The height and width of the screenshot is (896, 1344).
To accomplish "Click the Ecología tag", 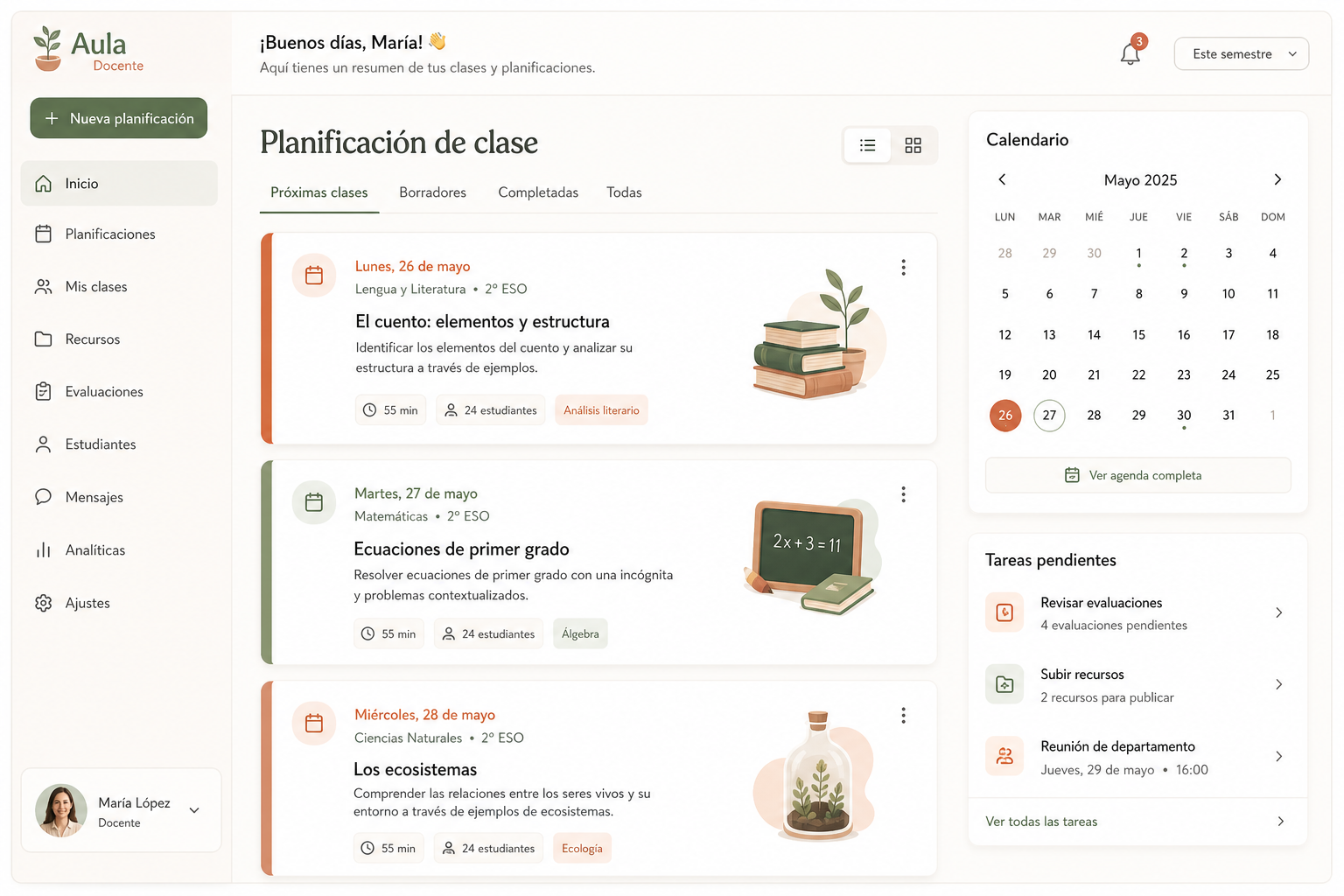I will (582, 849).
